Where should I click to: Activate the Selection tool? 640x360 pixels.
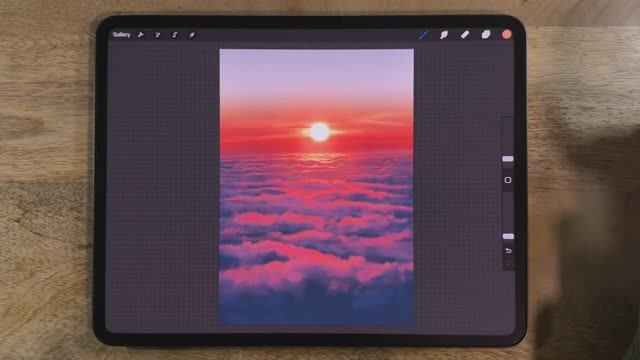(175, 35)
